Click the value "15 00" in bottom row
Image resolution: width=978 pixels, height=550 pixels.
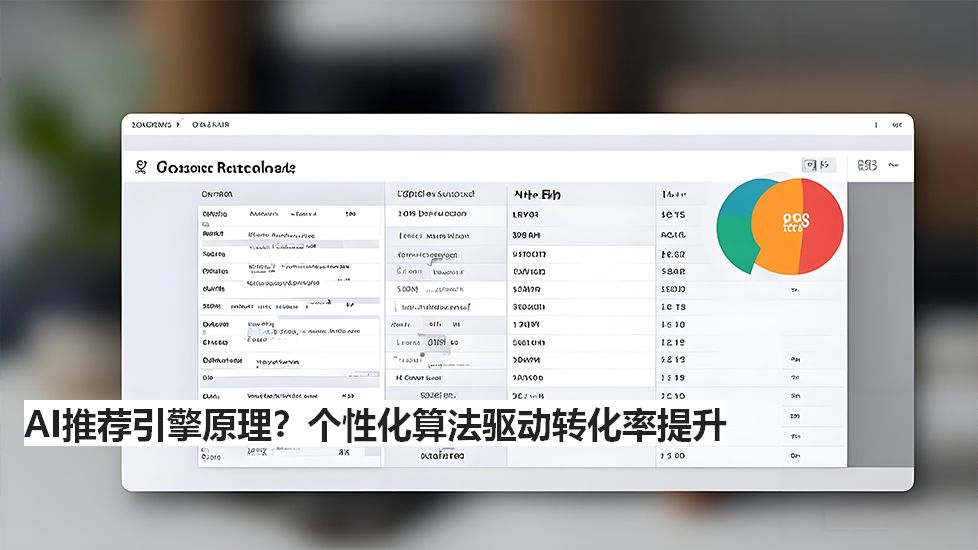[x=673, y=456]
